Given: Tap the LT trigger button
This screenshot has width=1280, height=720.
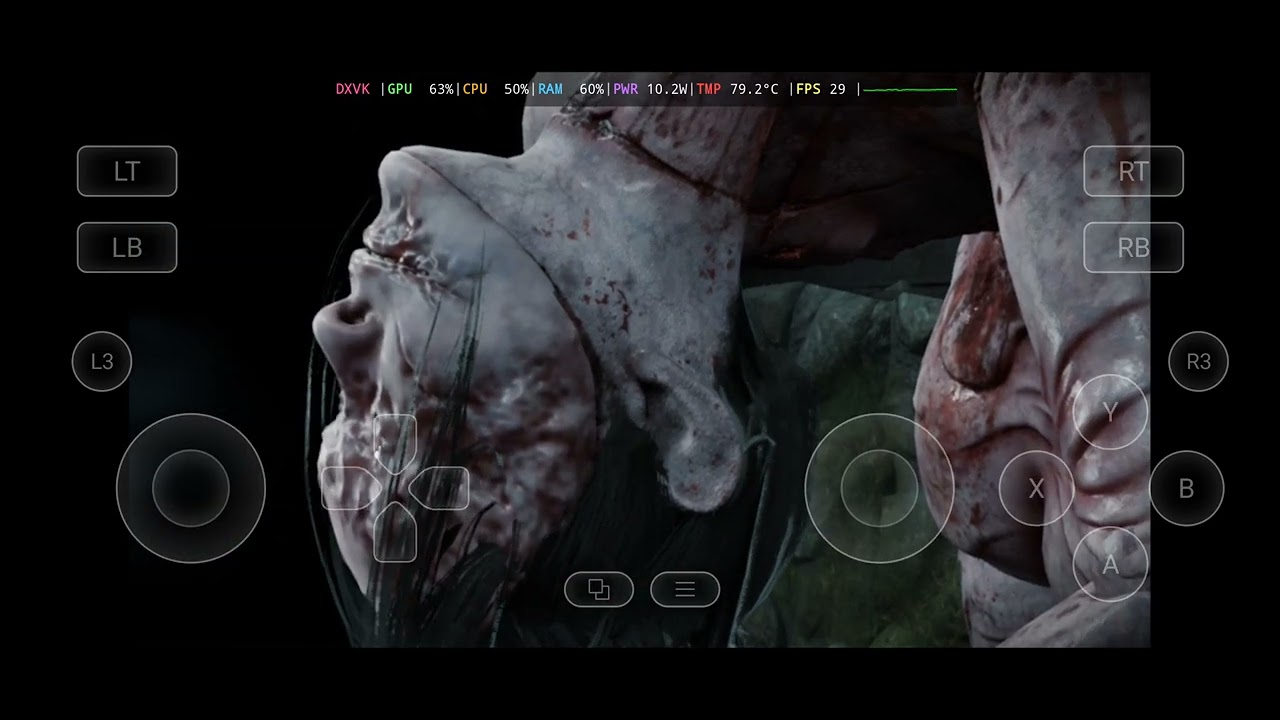Looking at the screenshot, I should (127, 171).
